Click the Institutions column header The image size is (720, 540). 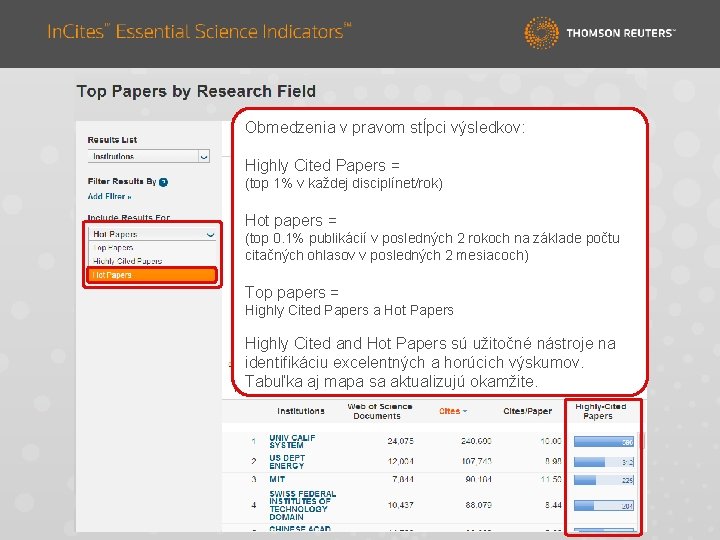pos(301,411)
